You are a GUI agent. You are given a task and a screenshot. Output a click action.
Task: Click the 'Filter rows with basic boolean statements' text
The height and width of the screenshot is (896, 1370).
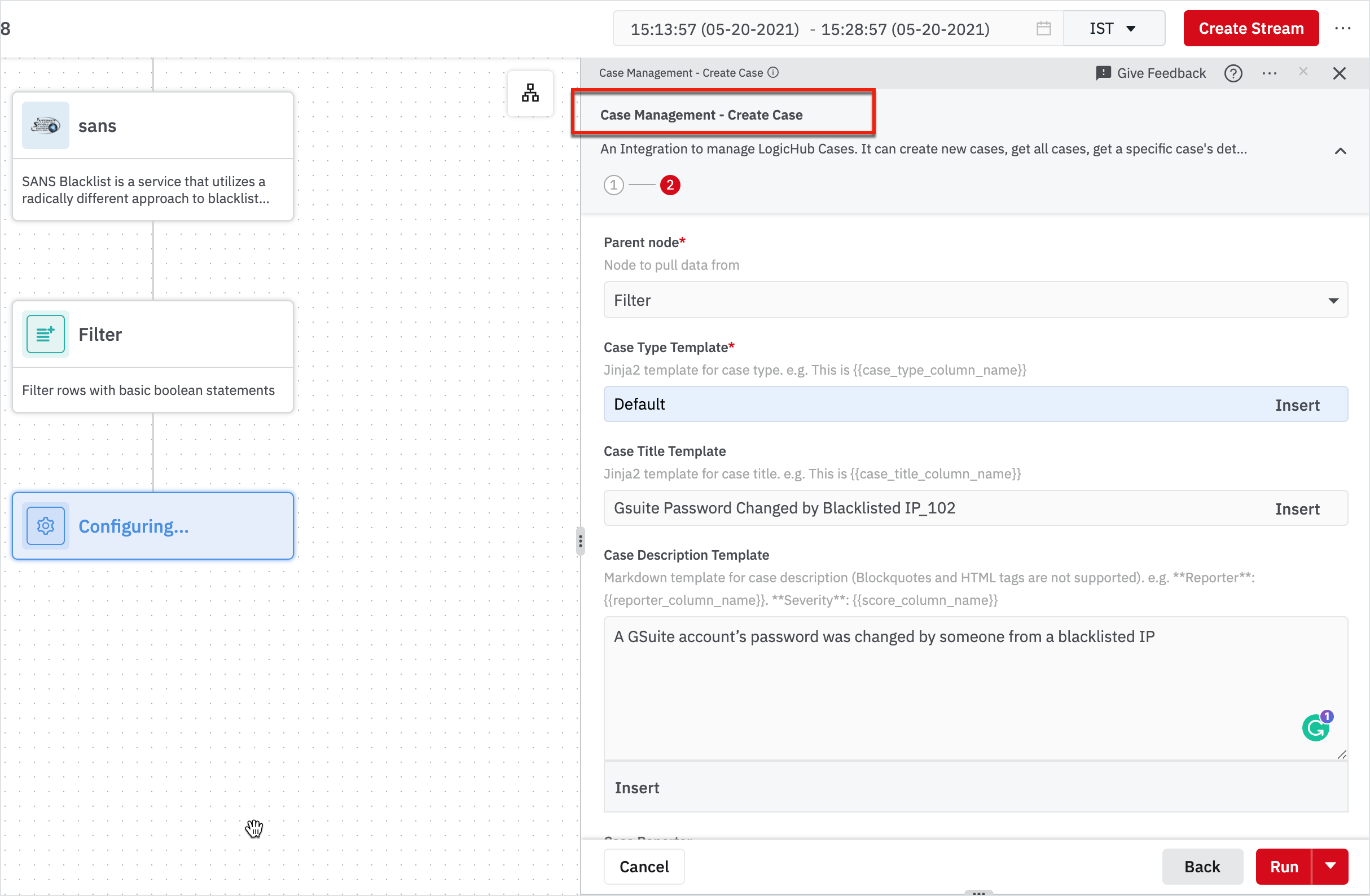pyautogui.click(x=148, y=390)
